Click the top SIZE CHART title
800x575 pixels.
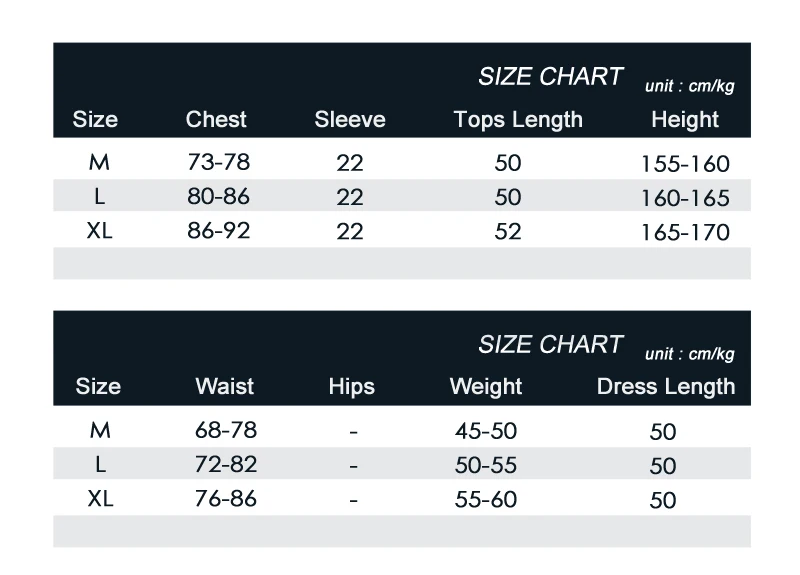pos(551,77)
